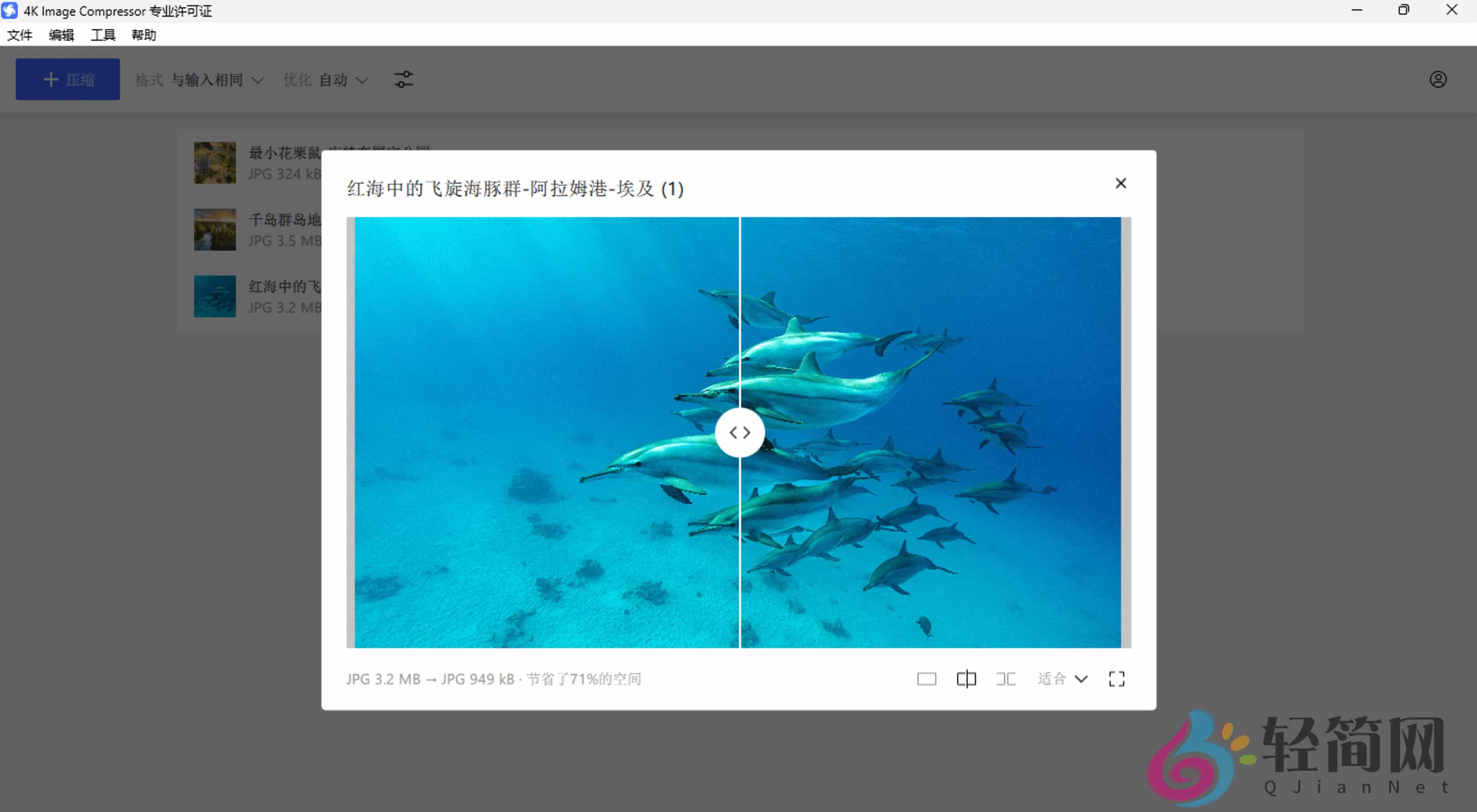This screenshot has width=1477, height=812.
Task: Open compression settings via sliders icon
Action: (404, 79)
